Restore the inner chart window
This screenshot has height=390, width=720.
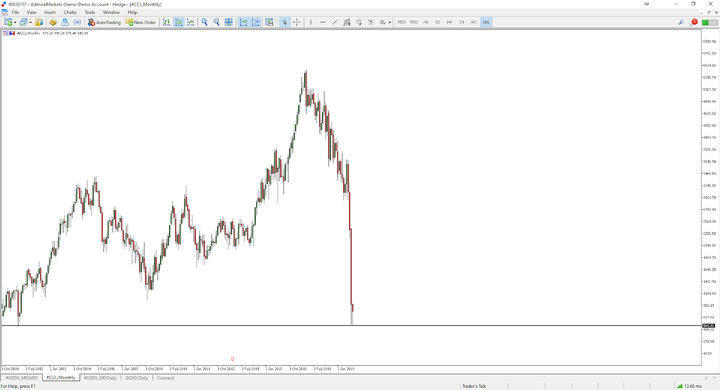click(708, 12)
